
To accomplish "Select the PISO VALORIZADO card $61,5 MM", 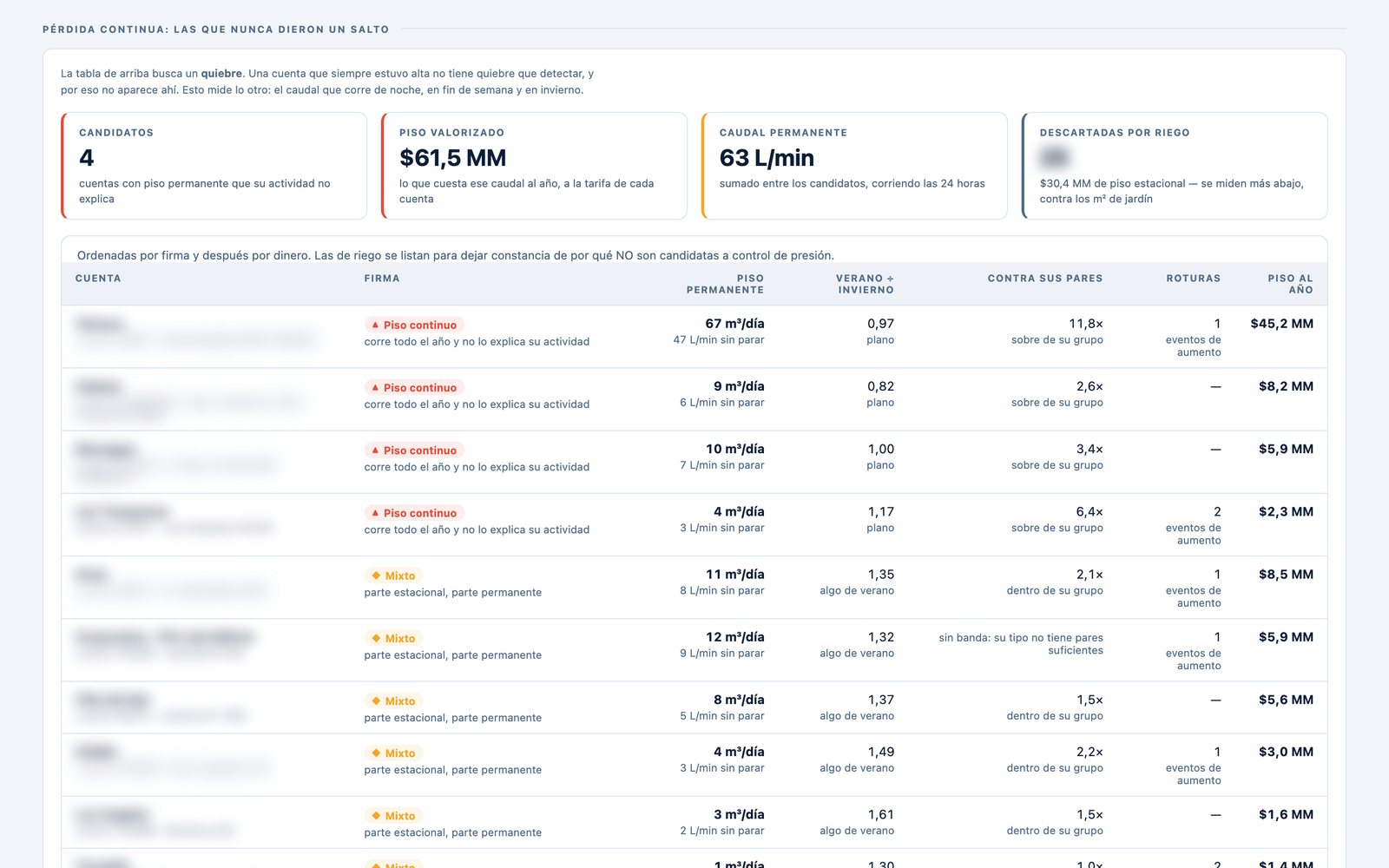I will (535, 166).
